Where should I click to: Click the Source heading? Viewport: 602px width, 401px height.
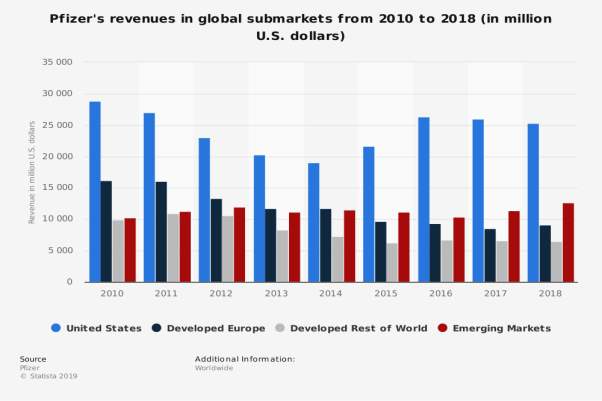pyautogui.click(x=33, y=359)
